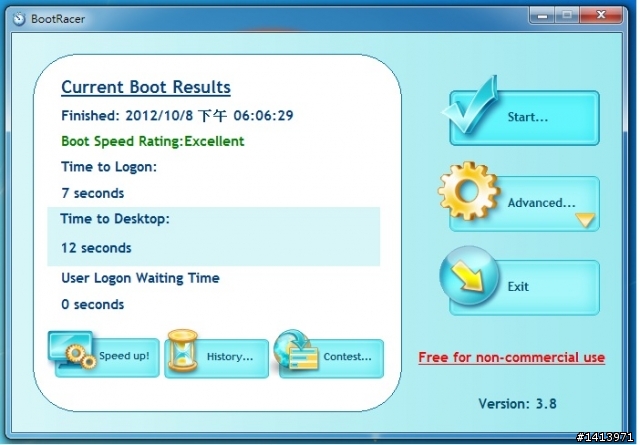Screen dimensions: 640x445
Task: Open the Contest... button label
Action: [347, 356]
